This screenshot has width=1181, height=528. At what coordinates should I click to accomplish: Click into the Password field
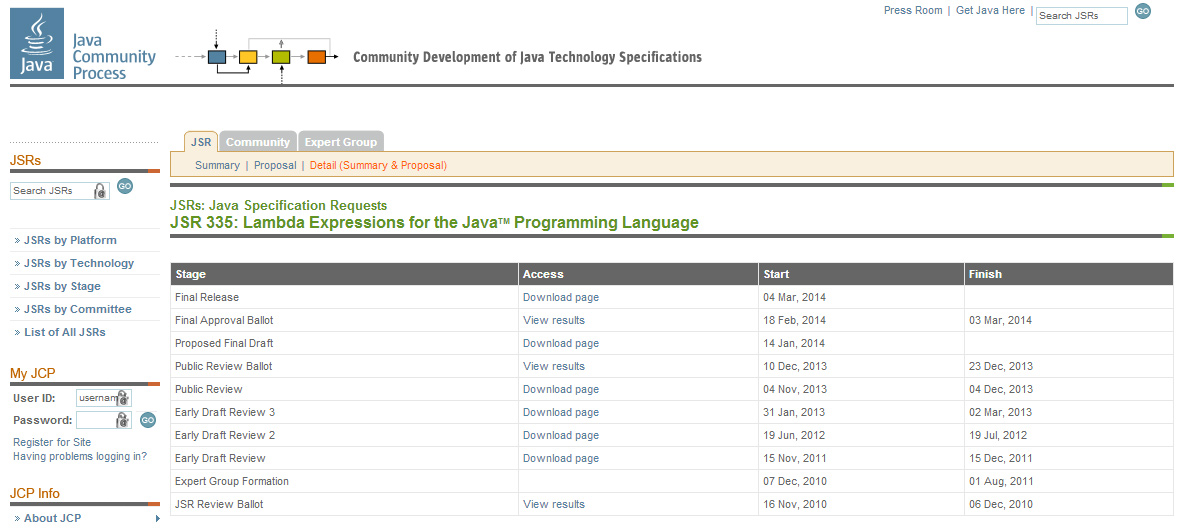(x=103, y=420)
